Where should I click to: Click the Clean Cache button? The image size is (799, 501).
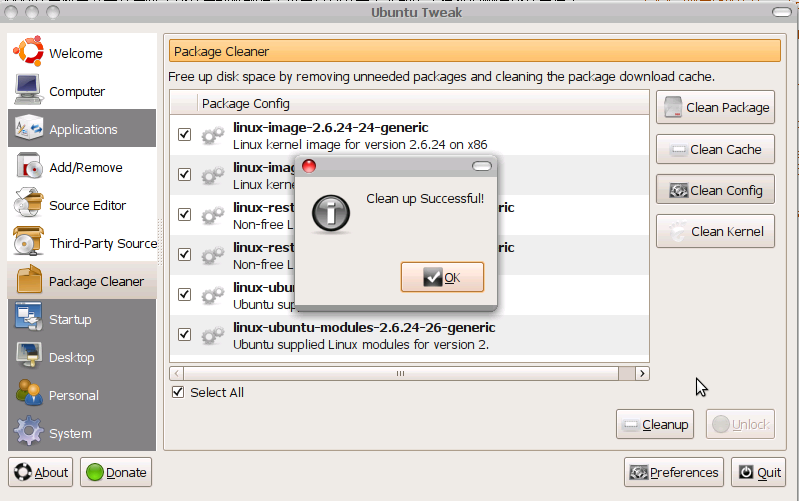tap(715, 149)
